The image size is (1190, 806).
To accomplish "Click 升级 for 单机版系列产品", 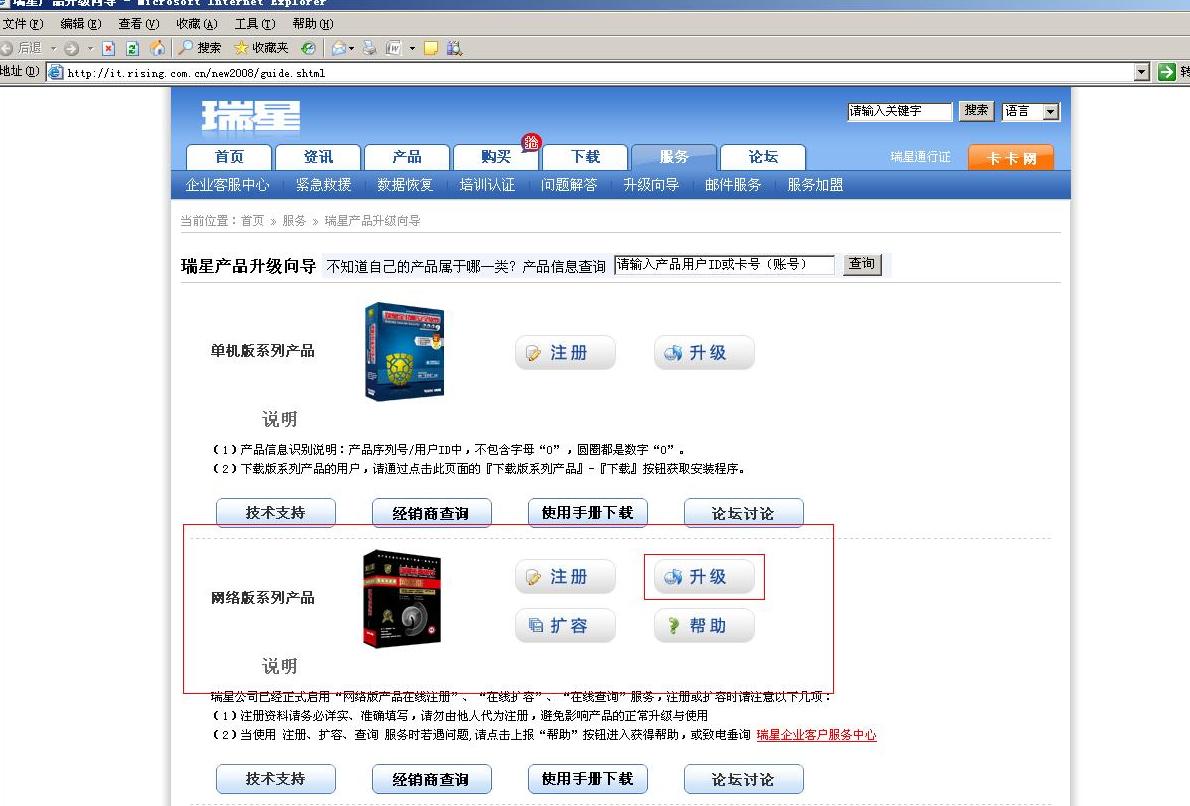I will [x=704, y=353].
